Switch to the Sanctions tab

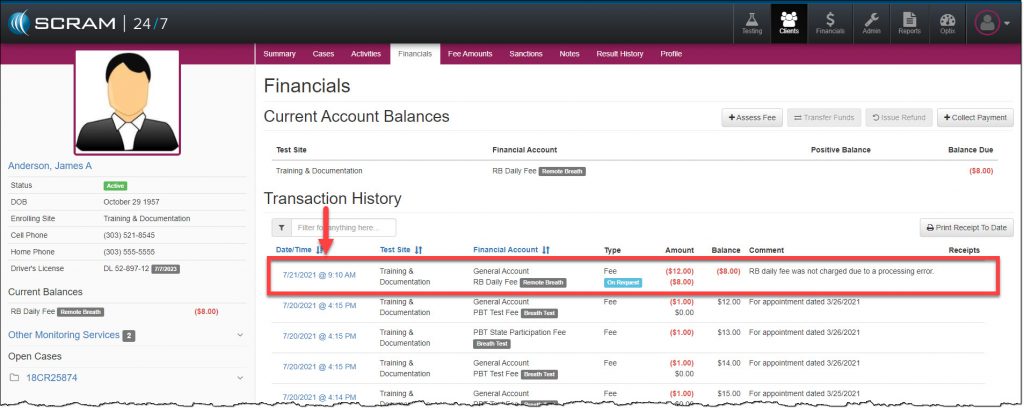click(526, 53)
